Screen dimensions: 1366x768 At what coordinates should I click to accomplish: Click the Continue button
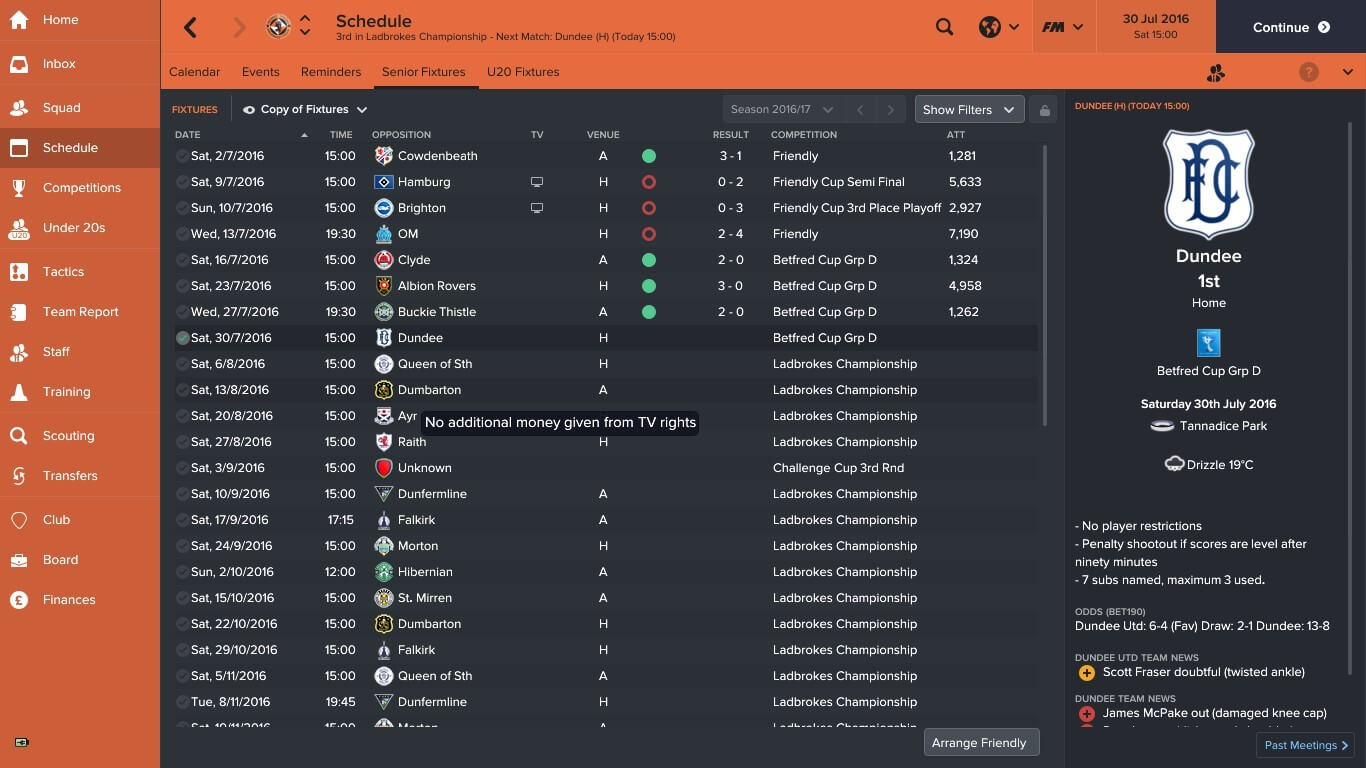(x=1291, y=27)
